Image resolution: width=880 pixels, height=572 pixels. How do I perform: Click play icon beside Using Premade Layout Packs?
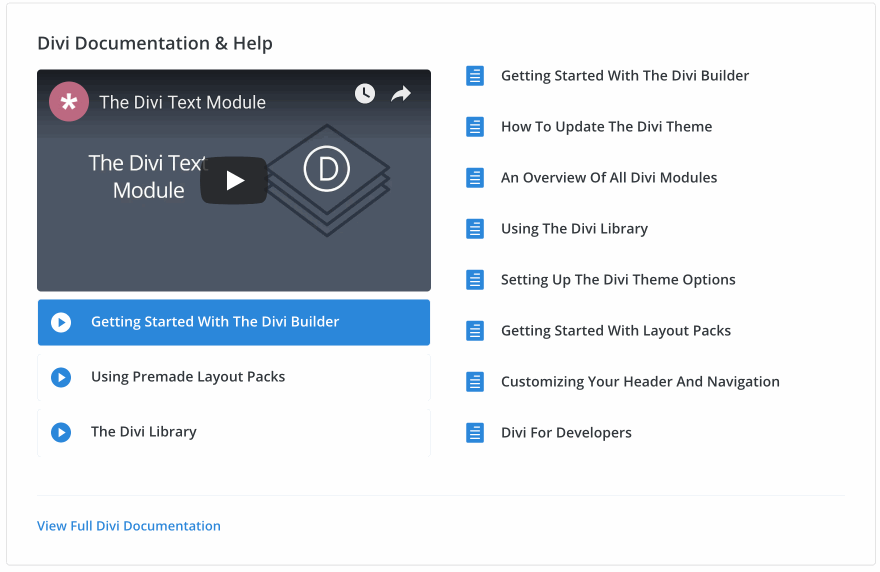pos(61,377)
